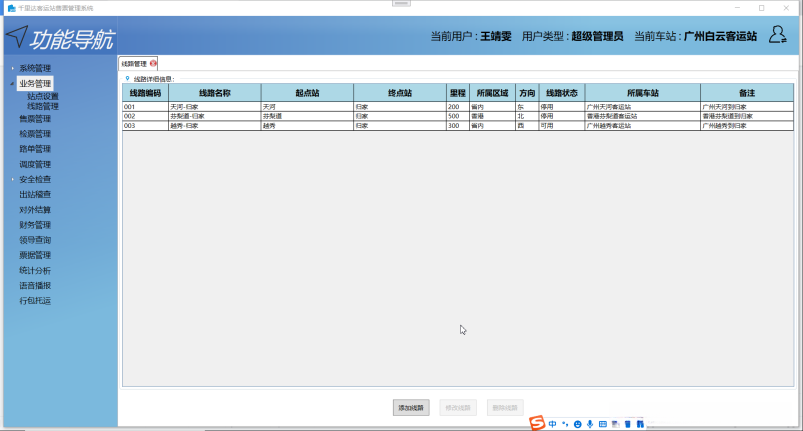Click the microphone voice input icon
Screen dimensions: 803x431
tap(590, 424)
